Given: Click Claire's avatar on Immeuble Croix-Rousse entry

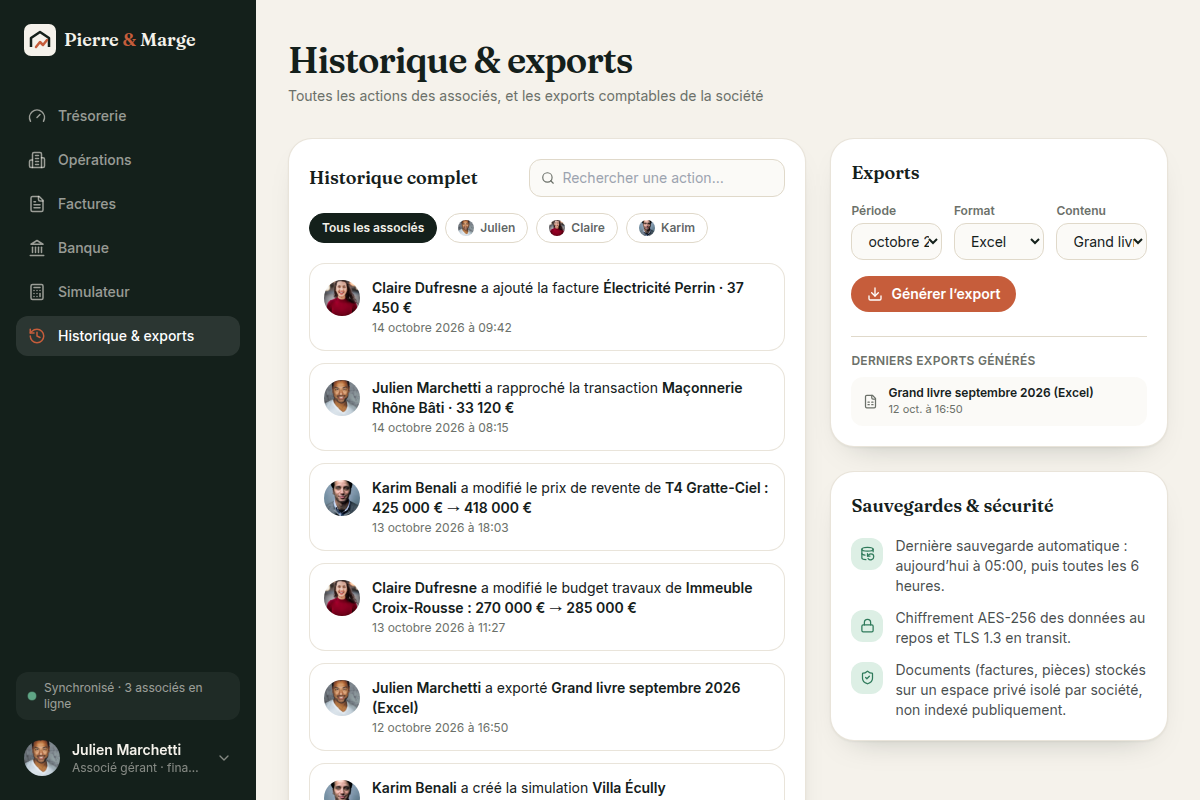Looking at the screenshot, I should (x=342, y=598).
